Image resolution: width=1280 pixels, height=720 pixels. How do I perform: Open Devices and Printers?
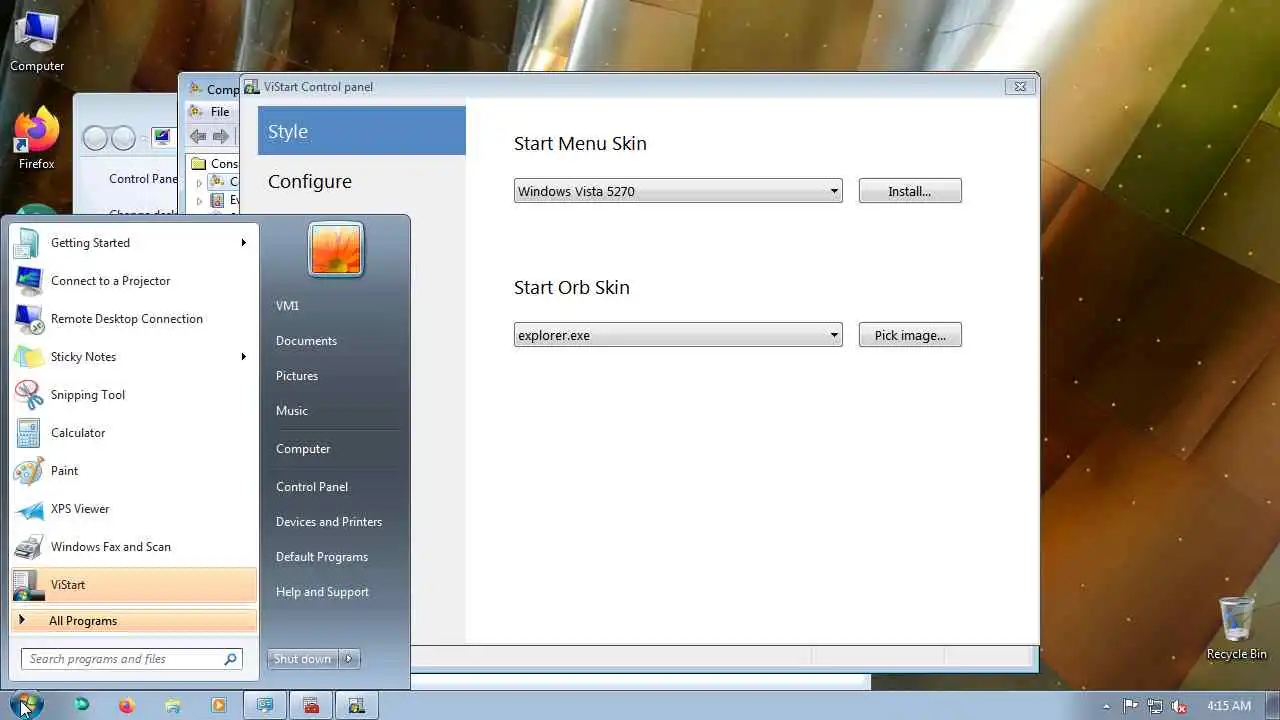click(x=329, y=522)
